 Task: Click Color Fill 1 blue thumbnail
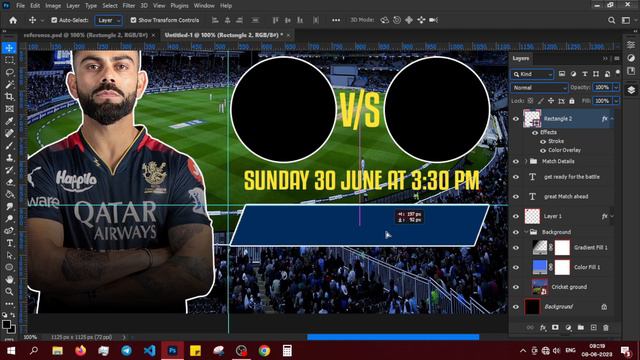point(540,267)
